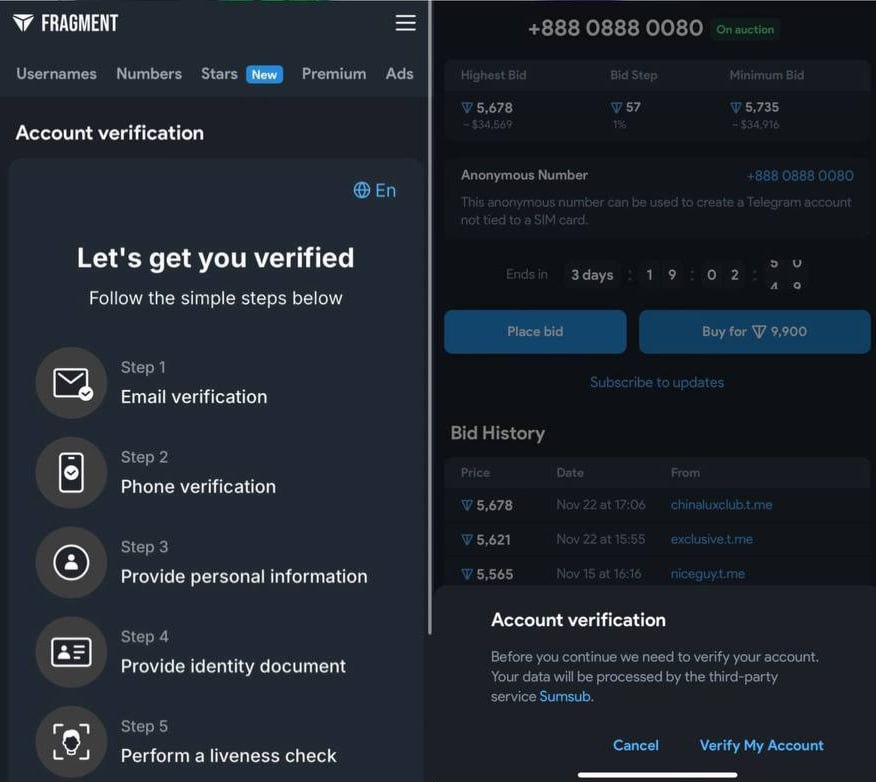Click the Sumsub service link
876x782 pixels.
click(x=565, y=697)
